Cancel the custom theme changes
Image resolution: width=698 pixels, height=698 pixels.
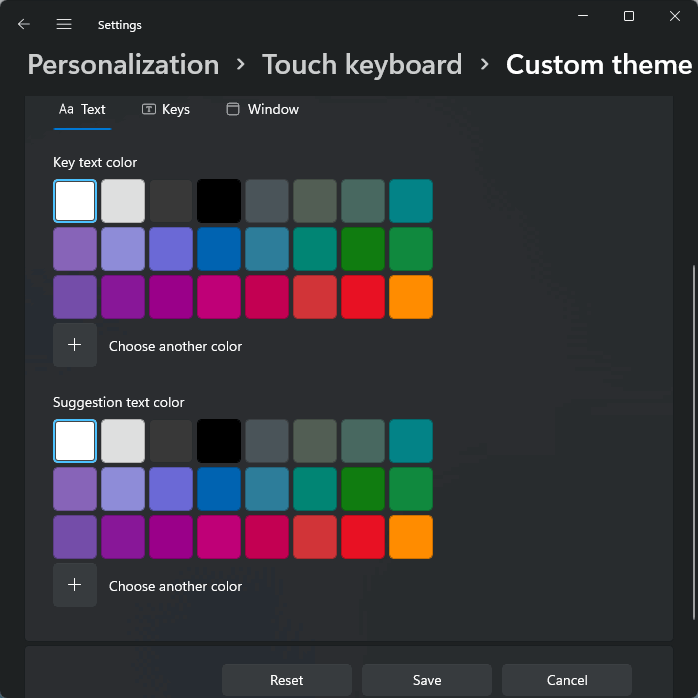click(567, 680)
